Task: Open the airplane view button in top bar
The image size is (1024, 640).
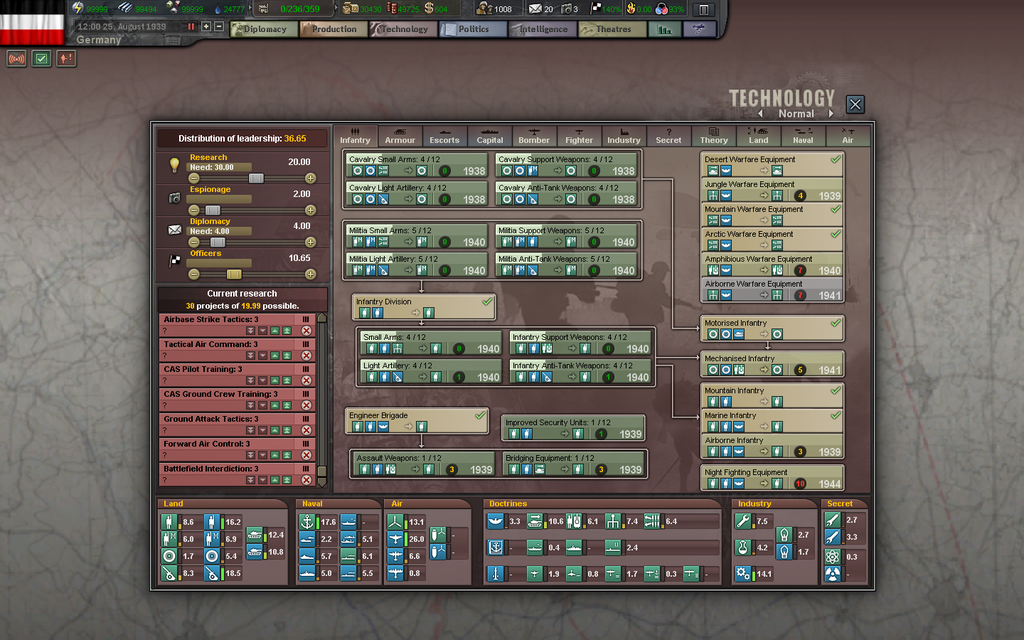Action: pos(699,29)
